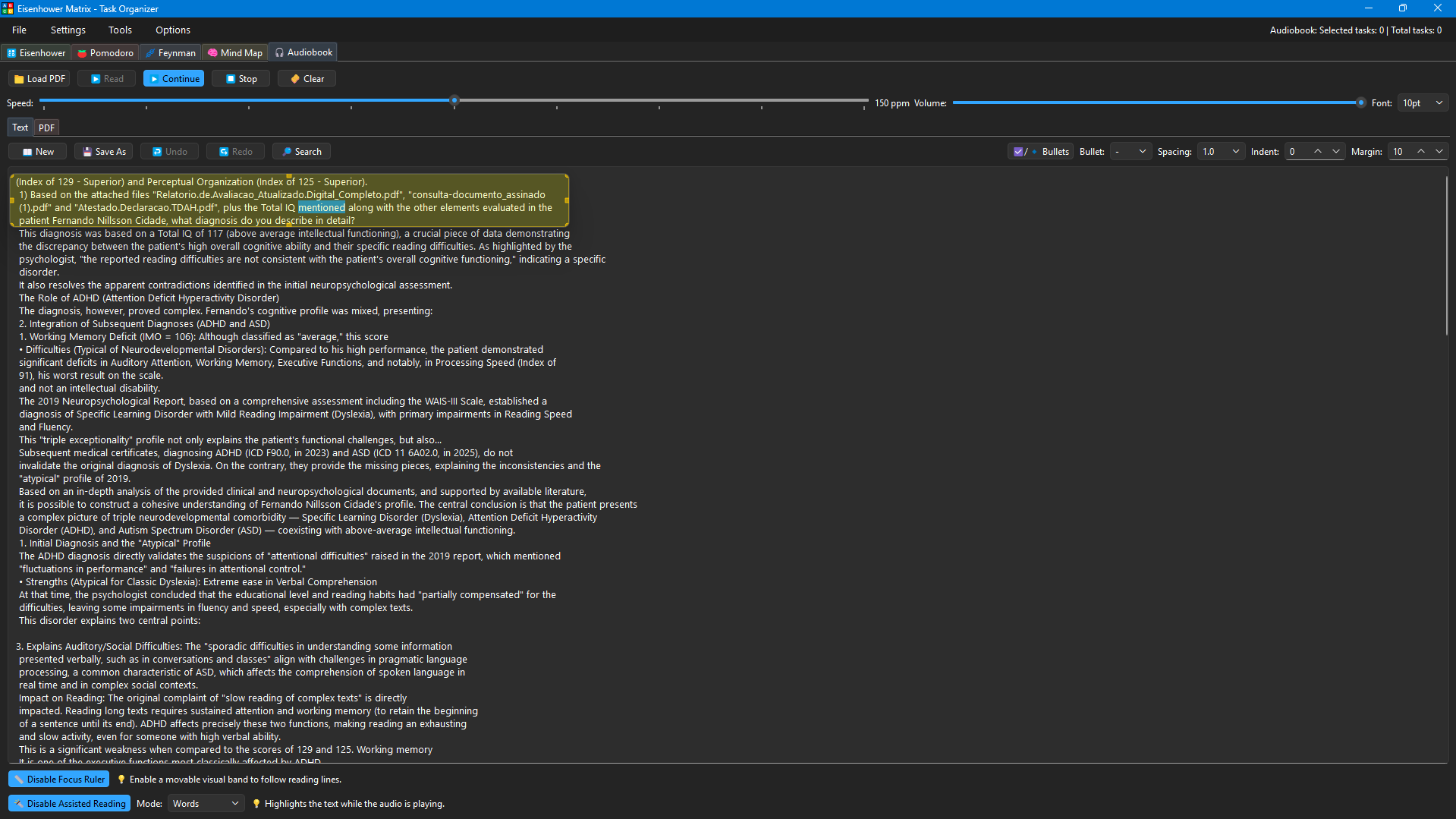
Task: Click the Continue play icon
Action: point(155,79)
